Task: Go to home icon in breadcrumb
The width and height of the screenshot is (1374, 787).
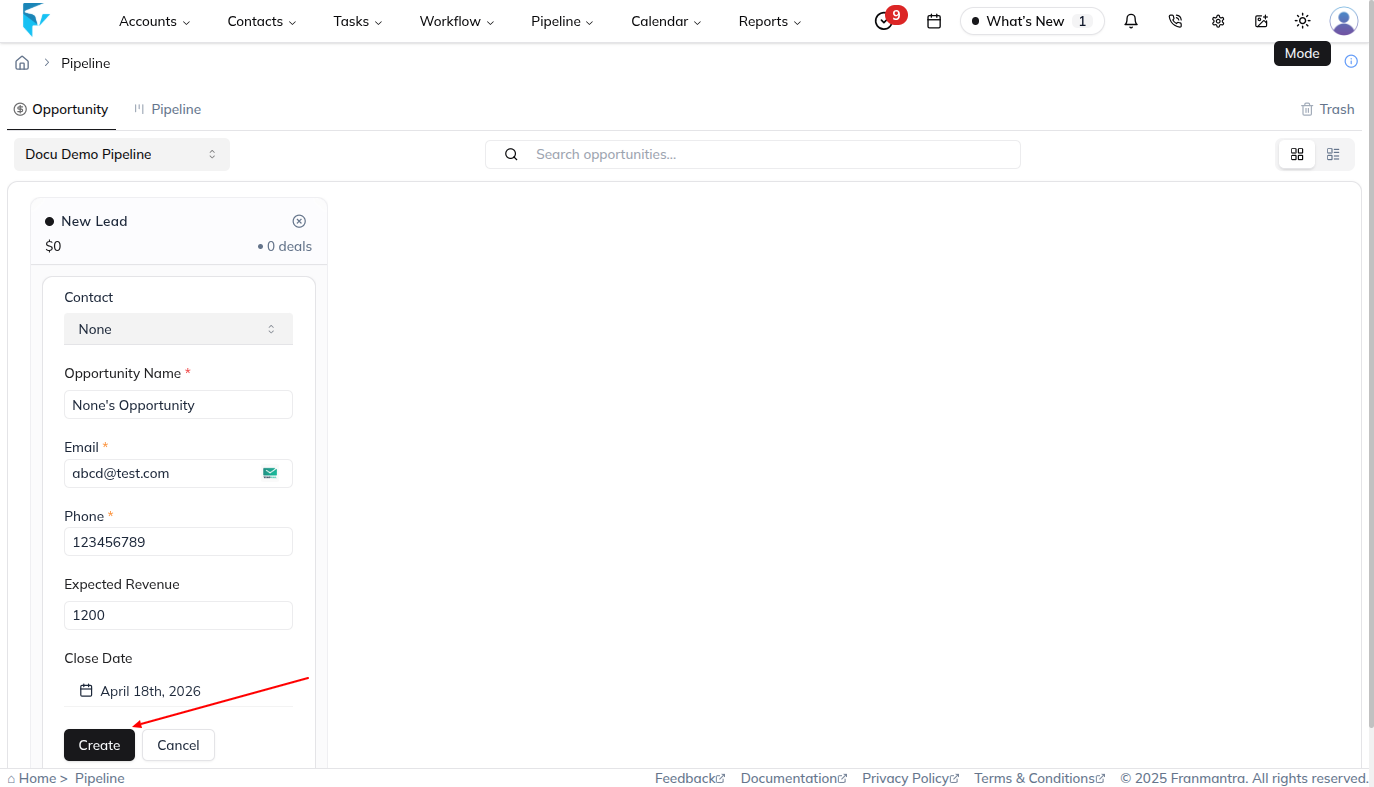Action: click(22, 63)
